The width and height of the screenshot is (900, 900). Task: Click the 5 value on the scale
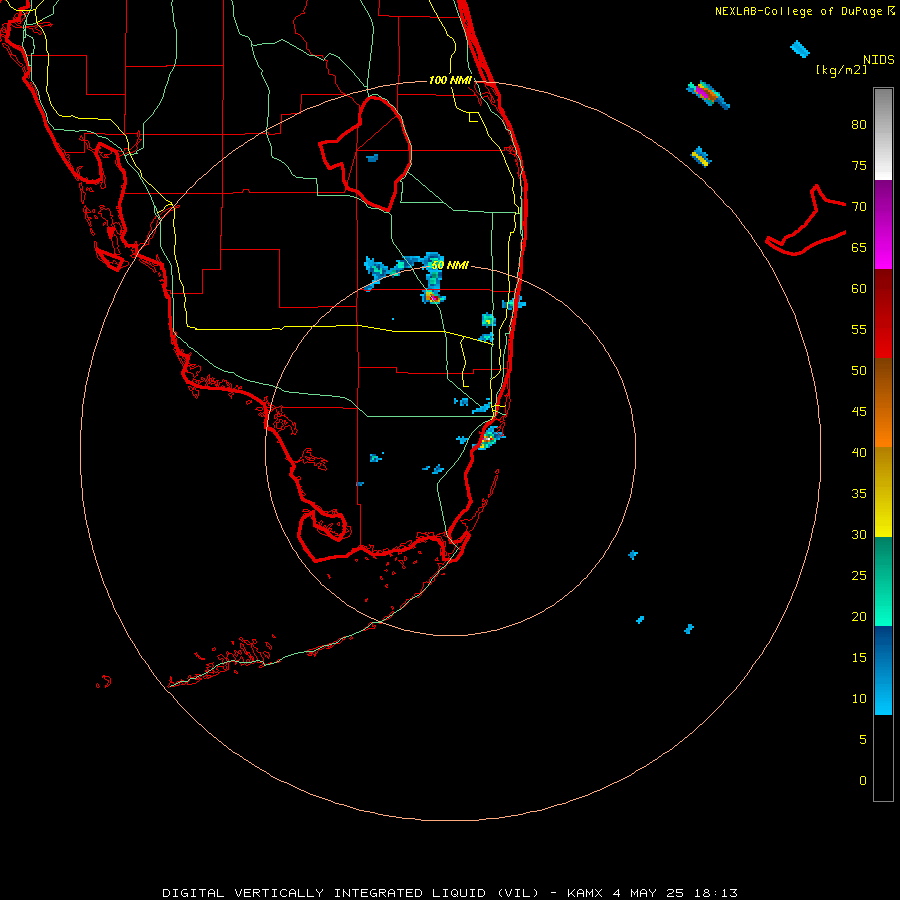[863, 739]
